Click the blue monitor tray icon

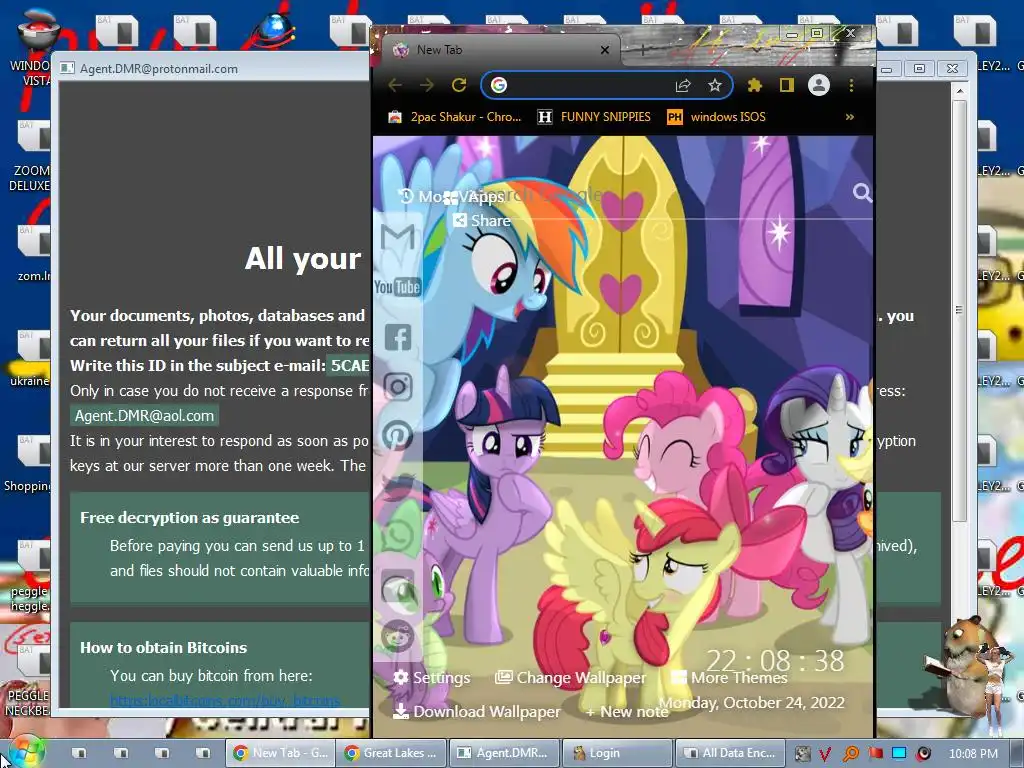899,753
